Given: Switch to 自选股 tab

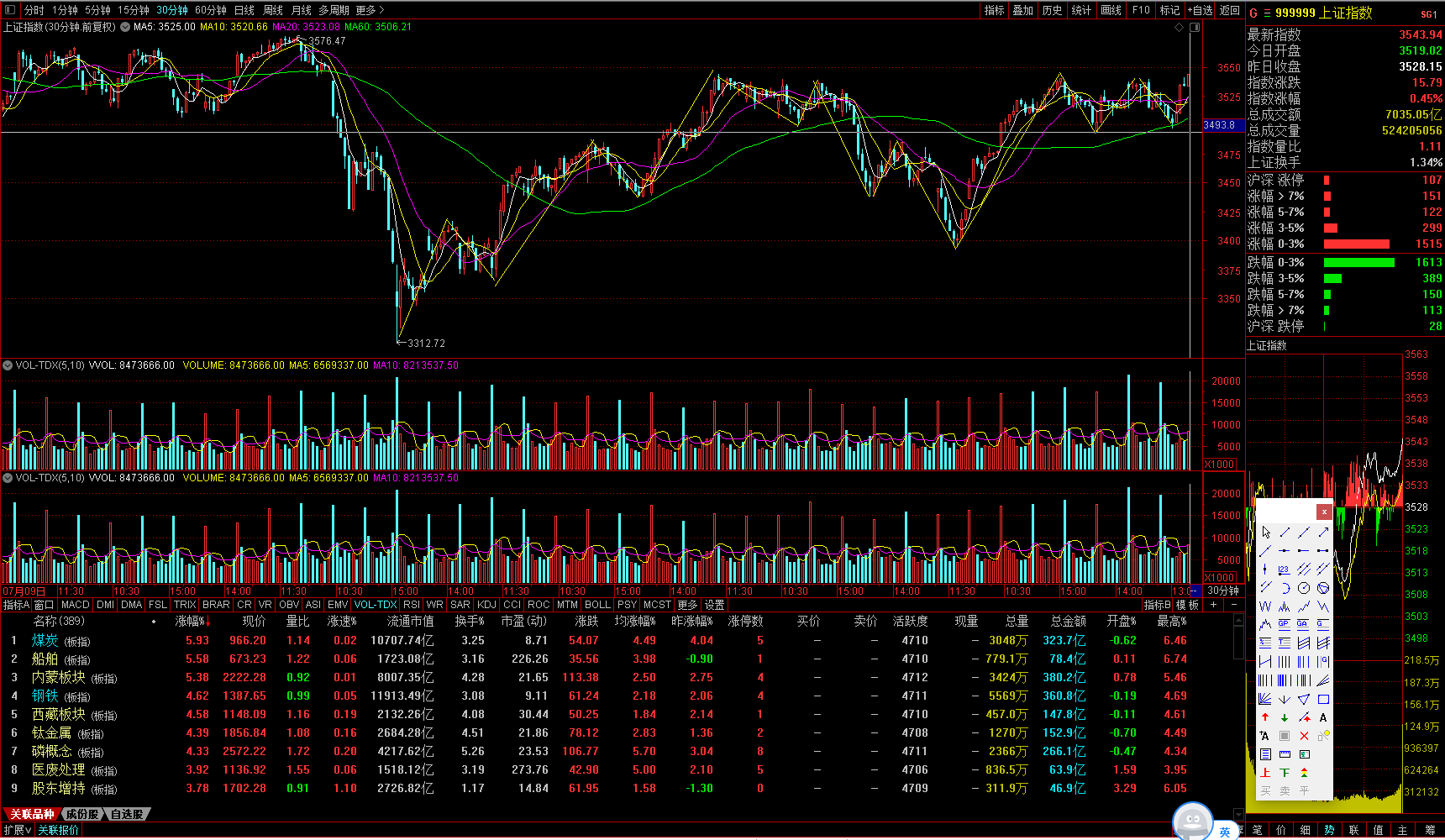Looking at the screenshot, I should (128, 814).
